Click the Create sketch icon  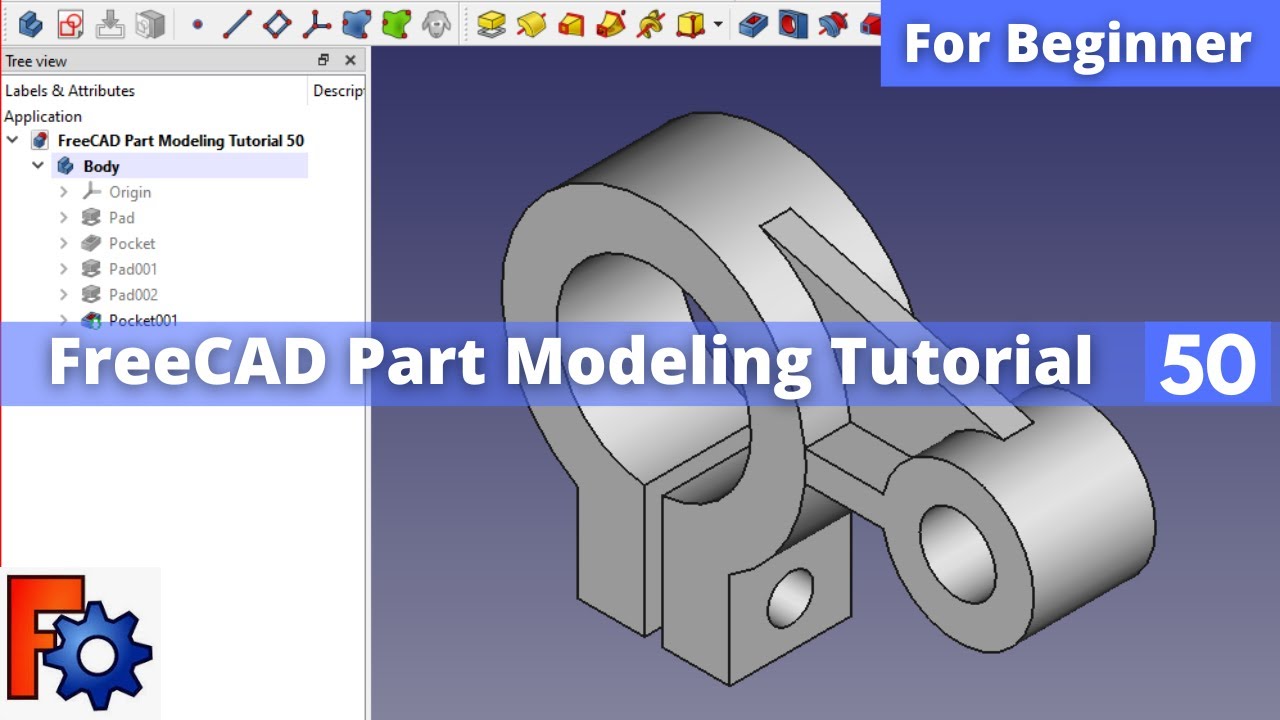pos(70,23)
